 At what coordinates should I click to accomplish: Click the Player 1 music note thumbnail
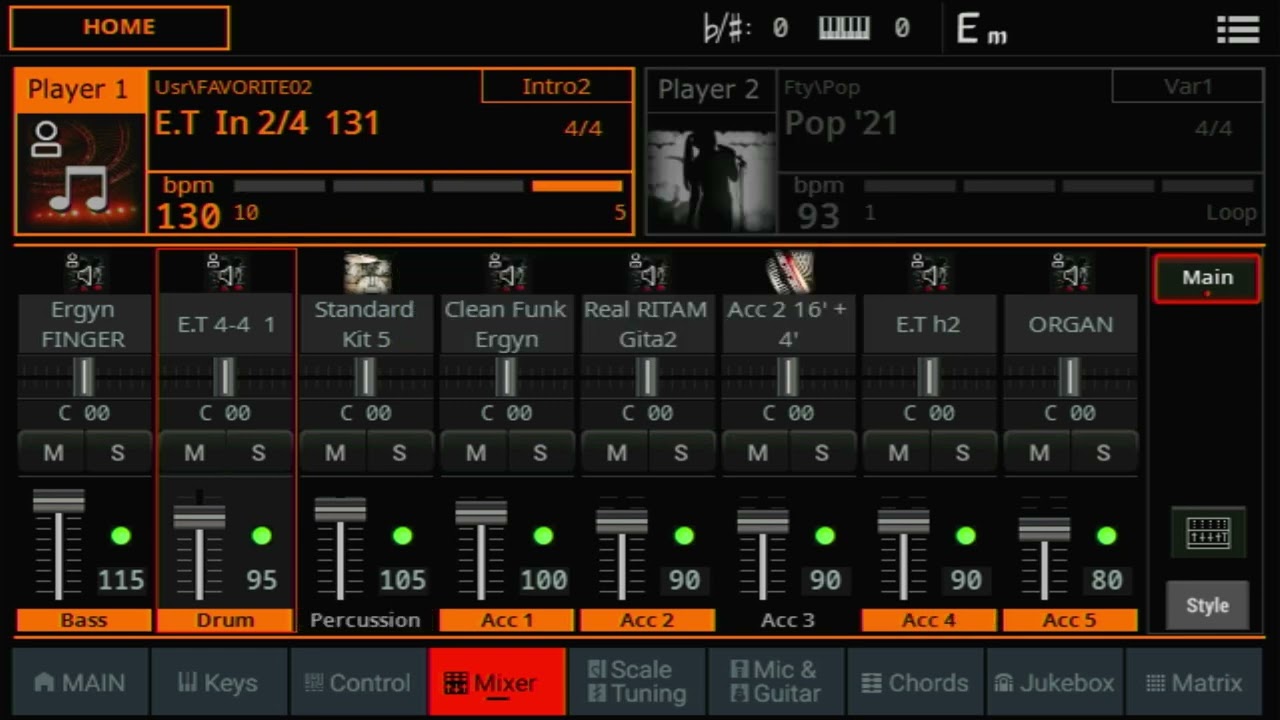coord(80,172)
